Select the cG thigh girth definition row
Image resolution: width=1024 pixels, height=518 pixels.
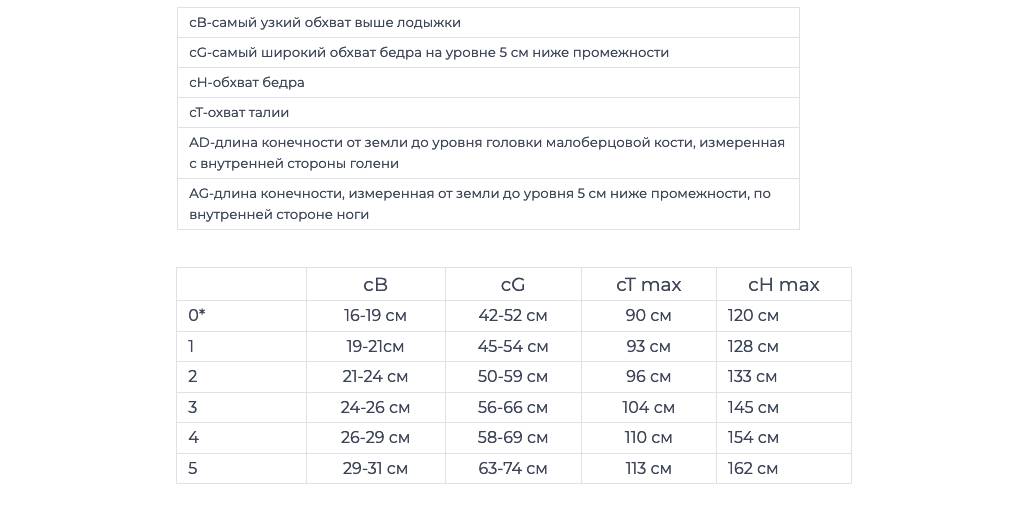(488, 53)
